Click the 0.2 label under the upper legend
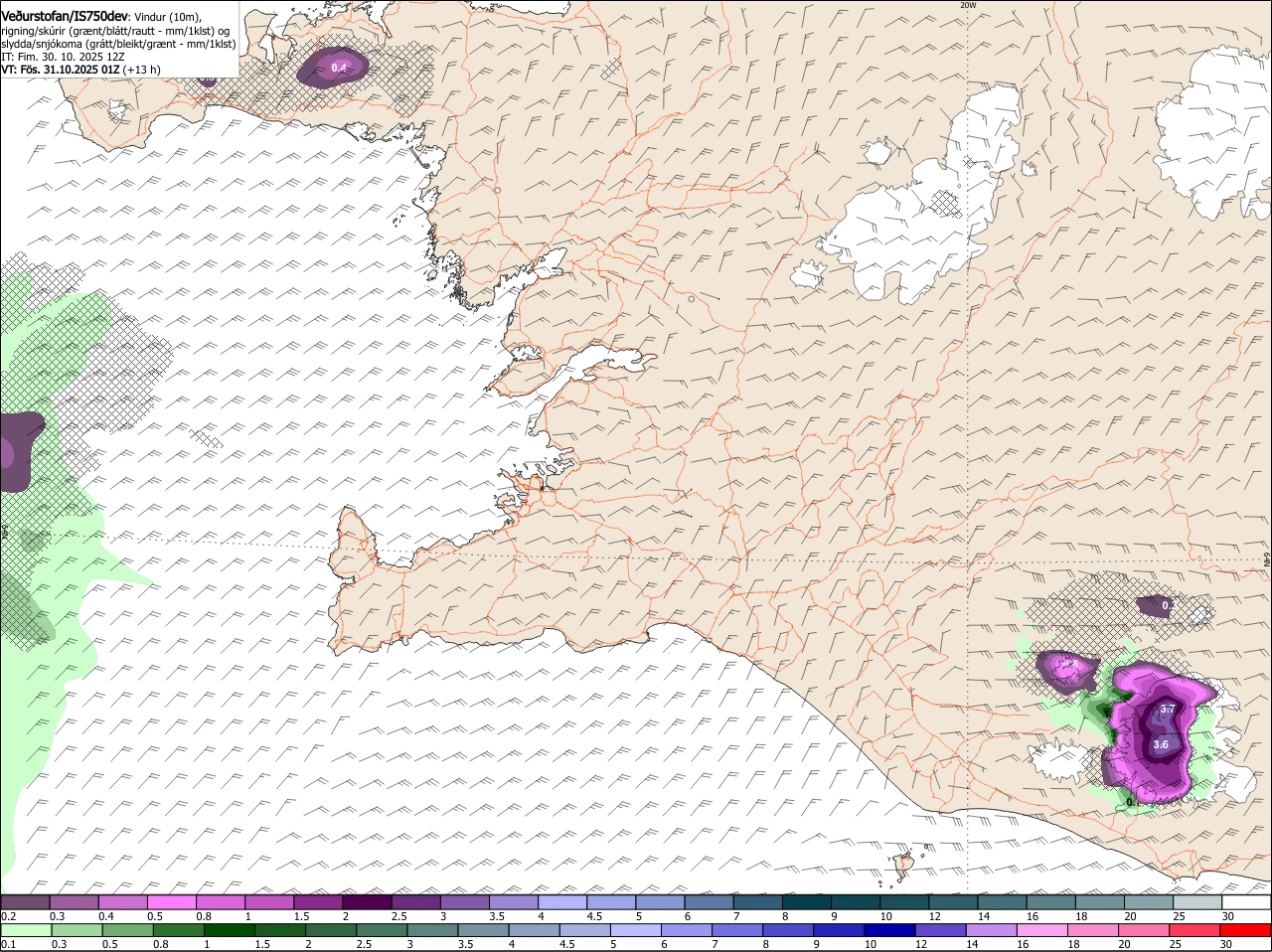 [x=8, y=916]
